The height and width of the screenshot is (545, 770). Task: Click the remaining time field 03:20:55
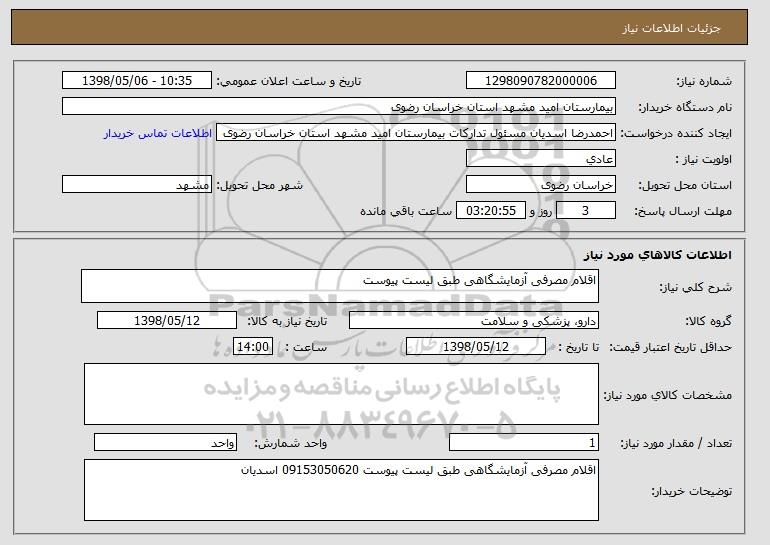(491, 211)
